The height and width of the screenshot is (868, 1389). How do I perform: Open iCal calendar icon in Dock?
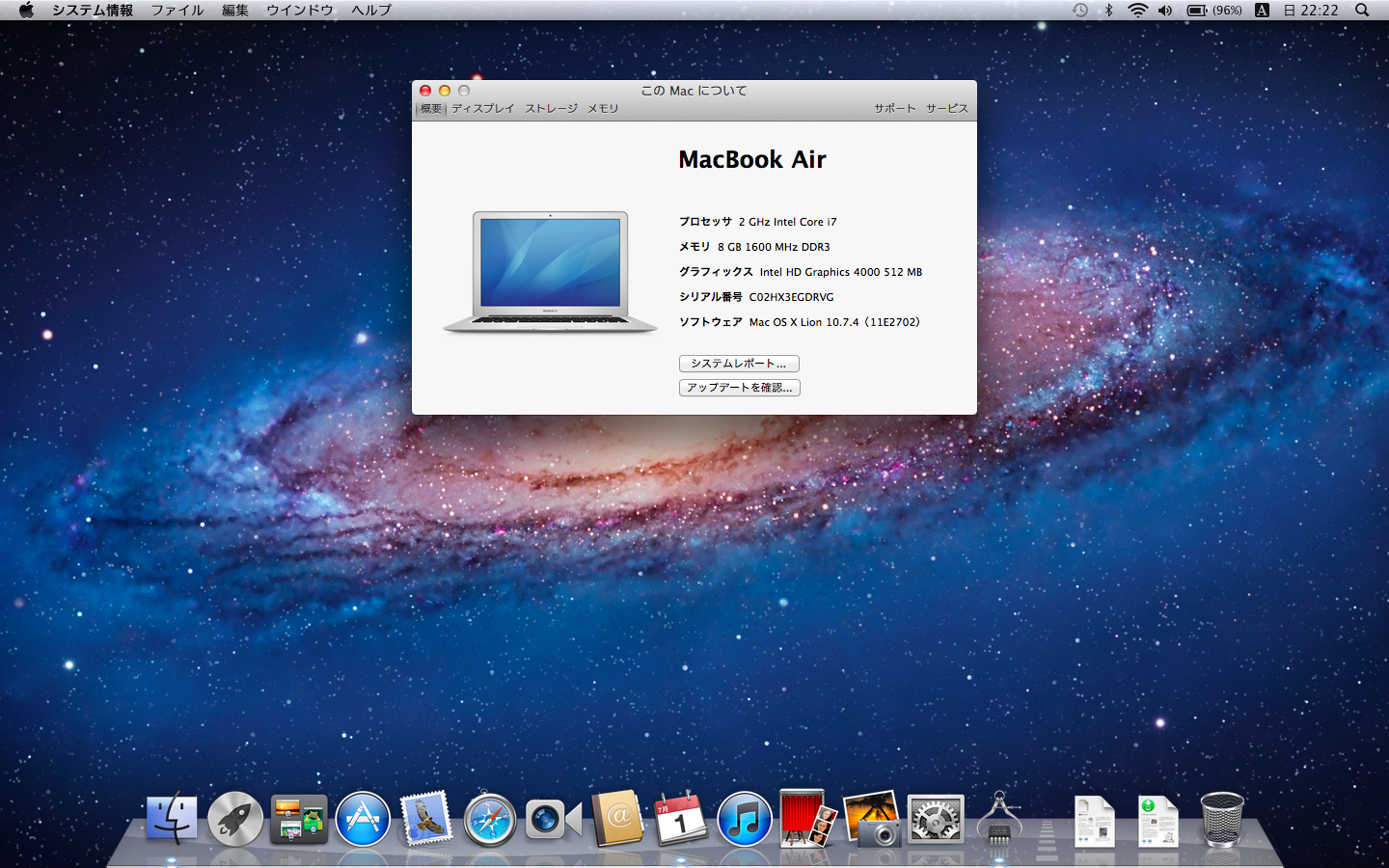(x=681, y=819)
